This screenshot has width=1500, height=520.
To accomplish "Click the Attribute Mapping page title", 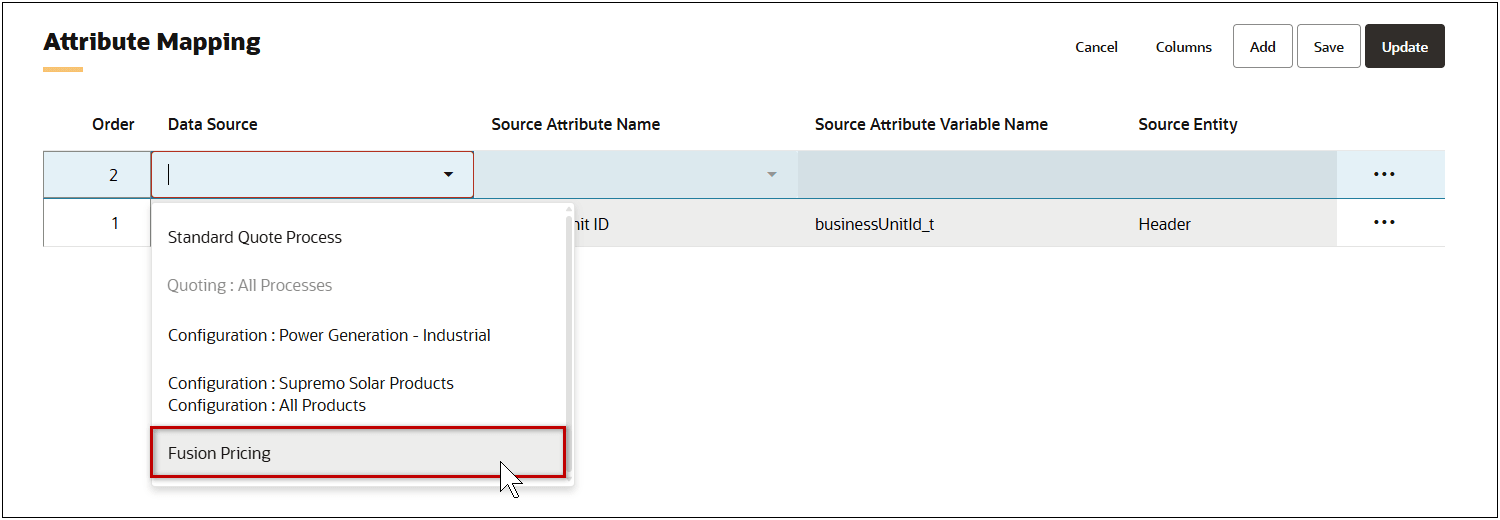I will coord(152,42).
